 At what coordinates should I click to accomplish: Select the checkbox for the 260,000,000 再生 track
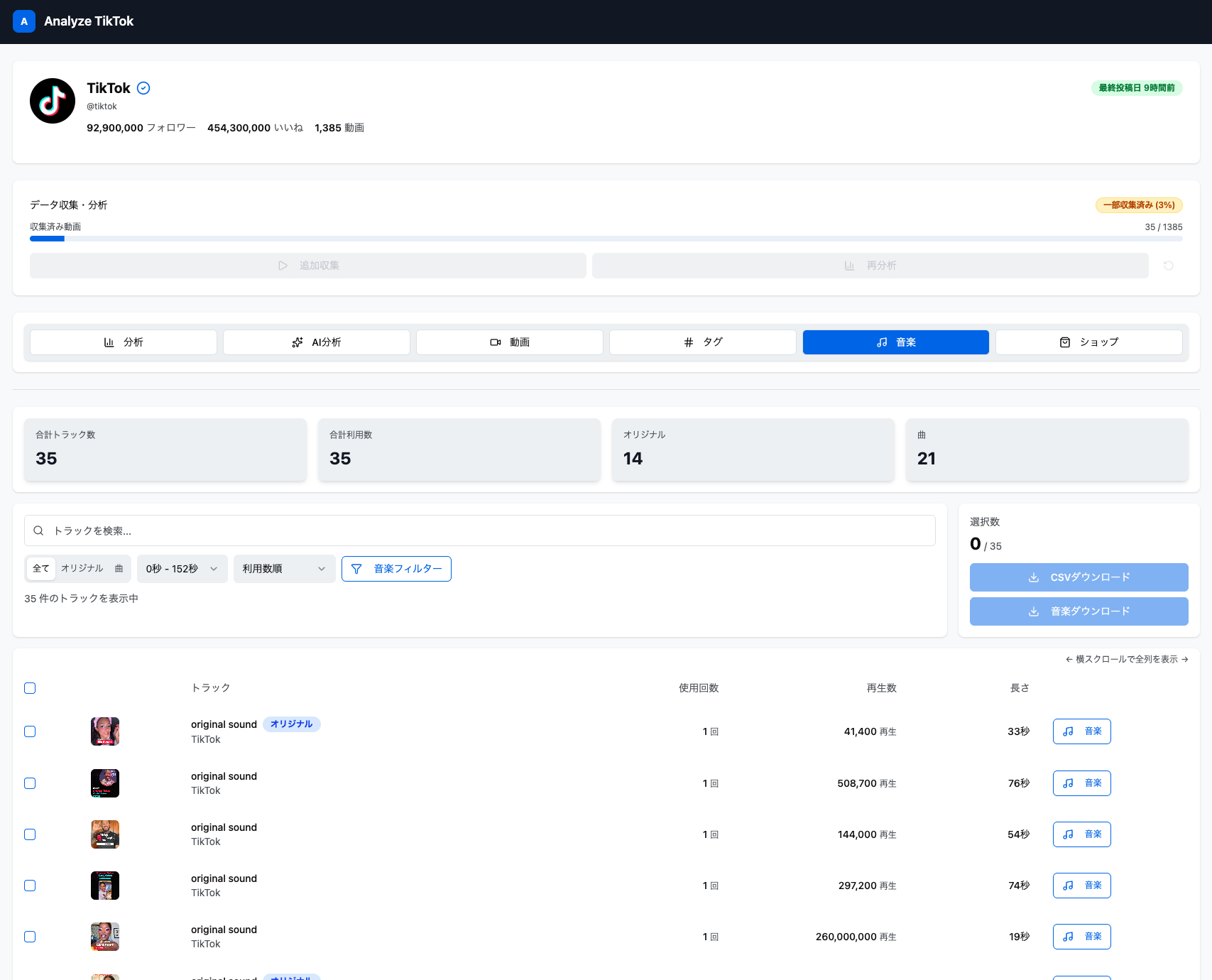point(30,937)
